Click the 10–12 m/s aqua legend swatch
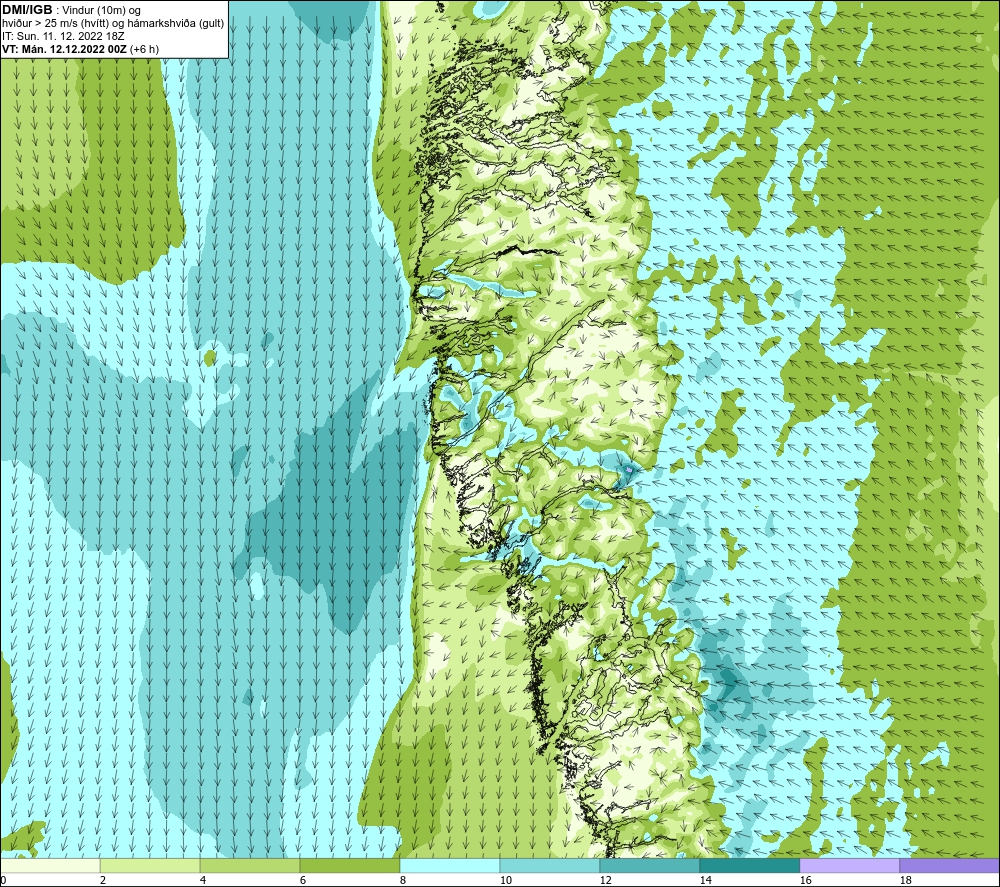 tap(550, 866)
